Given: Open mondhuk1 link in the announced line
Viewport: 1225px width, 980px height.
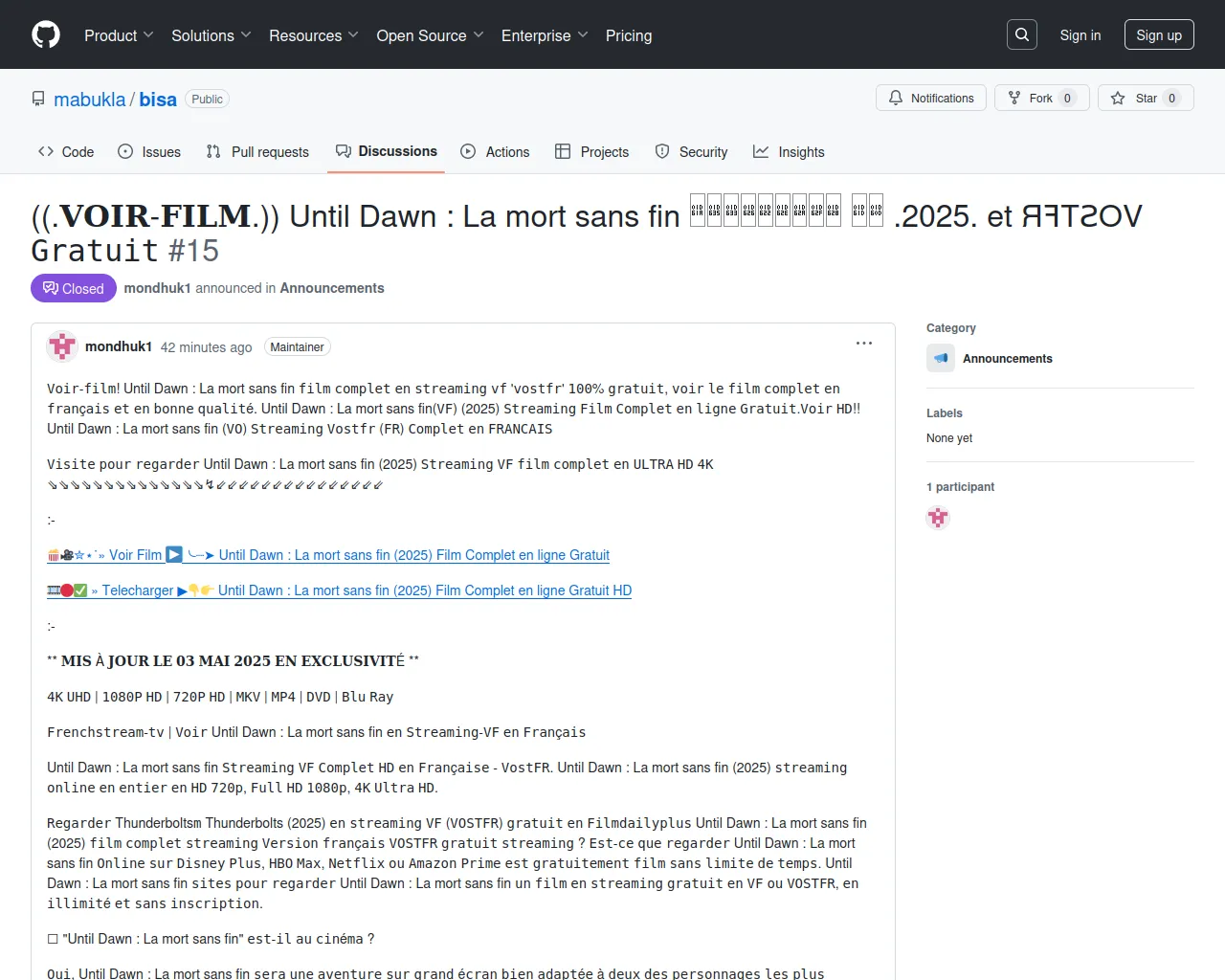Looking at the screenshot, I should (x=157, y=288).
